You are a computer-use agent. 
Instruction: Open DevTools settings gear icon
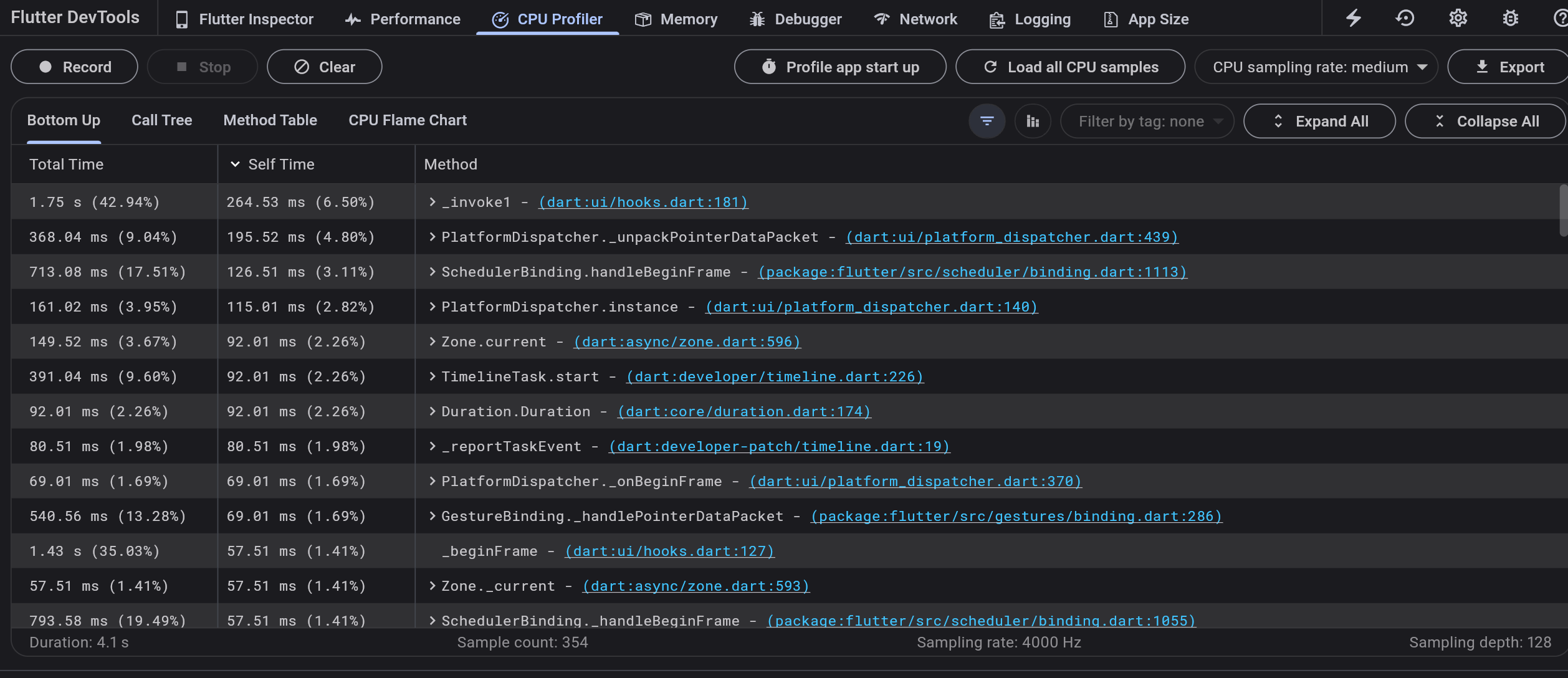1458,19
